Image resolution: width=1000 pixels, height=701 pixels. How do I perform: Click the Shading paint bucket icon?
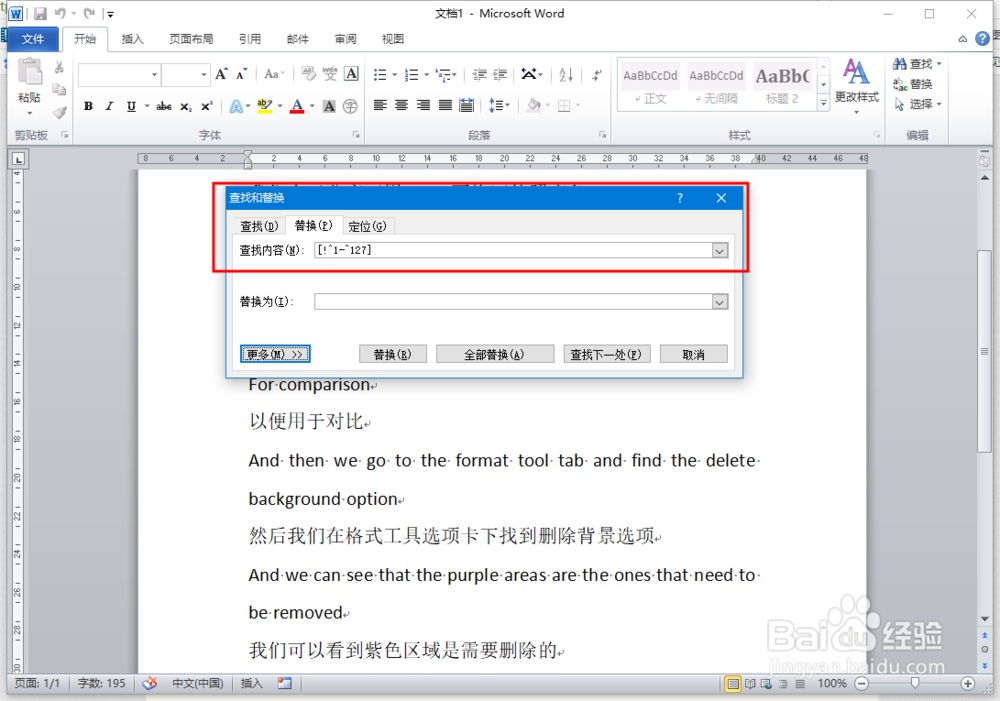point(534,105)
